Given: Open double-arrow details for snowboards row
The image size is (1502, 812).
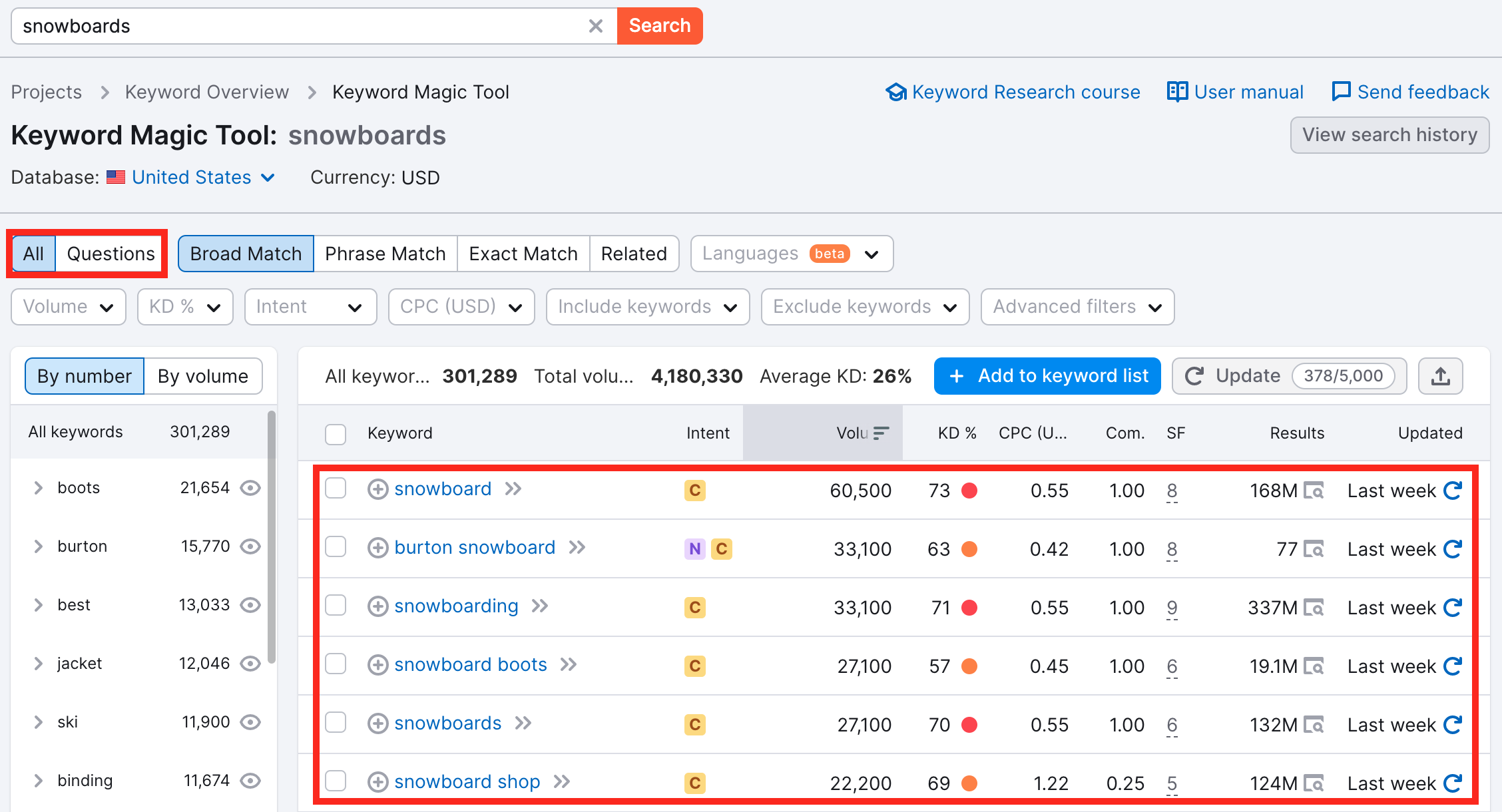Looking at the screenshot, I should [x=523, y=723].
